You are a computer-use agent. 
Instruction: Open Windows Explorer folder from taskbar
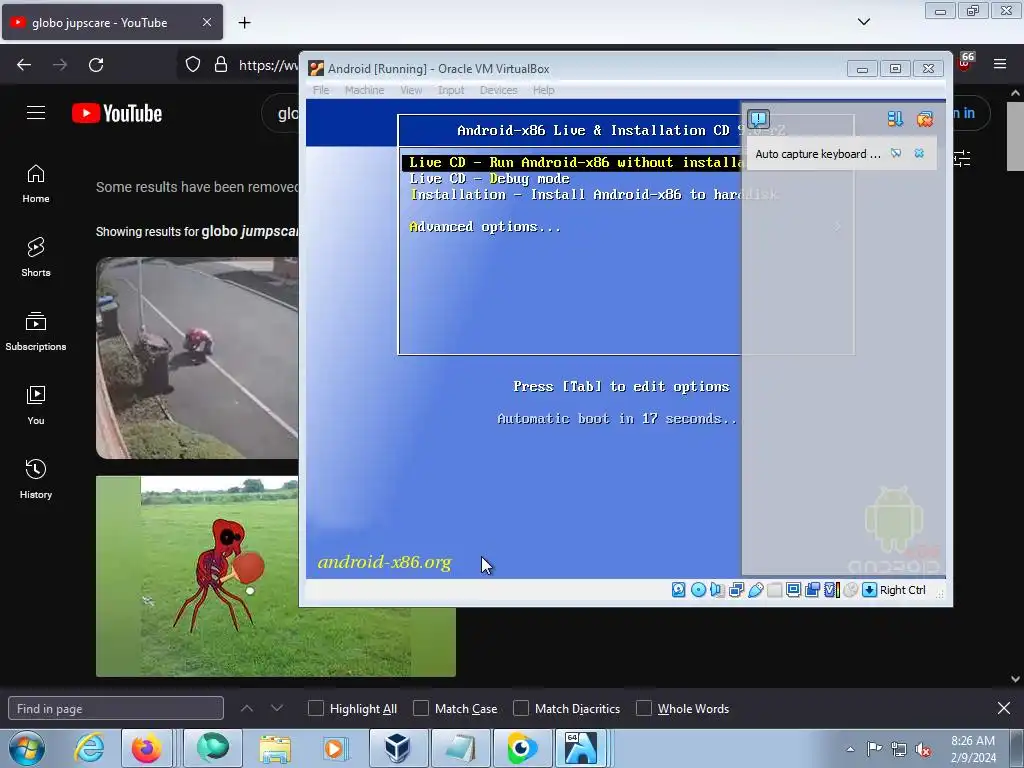click(275, 748)
